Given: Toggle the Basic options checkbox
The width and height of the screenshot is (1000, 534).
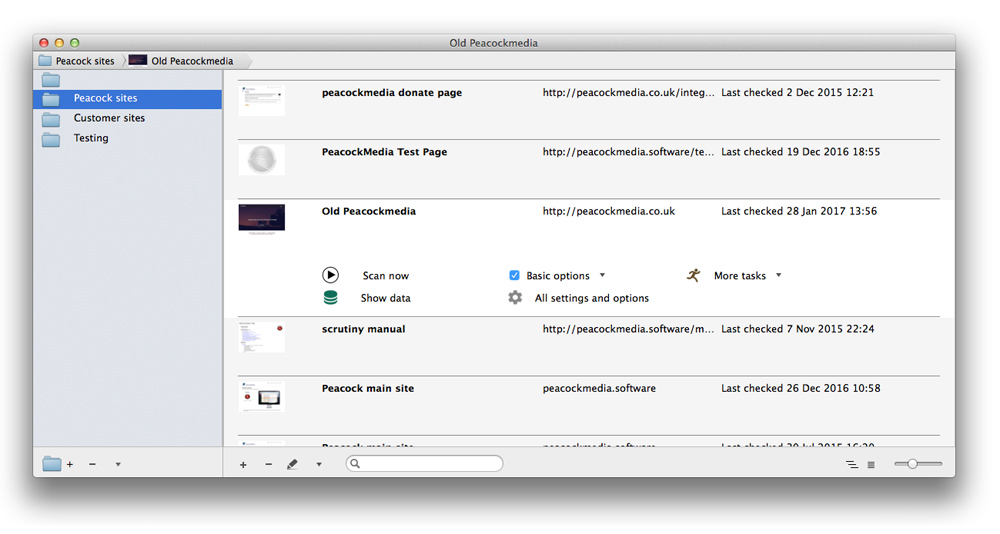Looking at the screenshot, I should [514, 275].
